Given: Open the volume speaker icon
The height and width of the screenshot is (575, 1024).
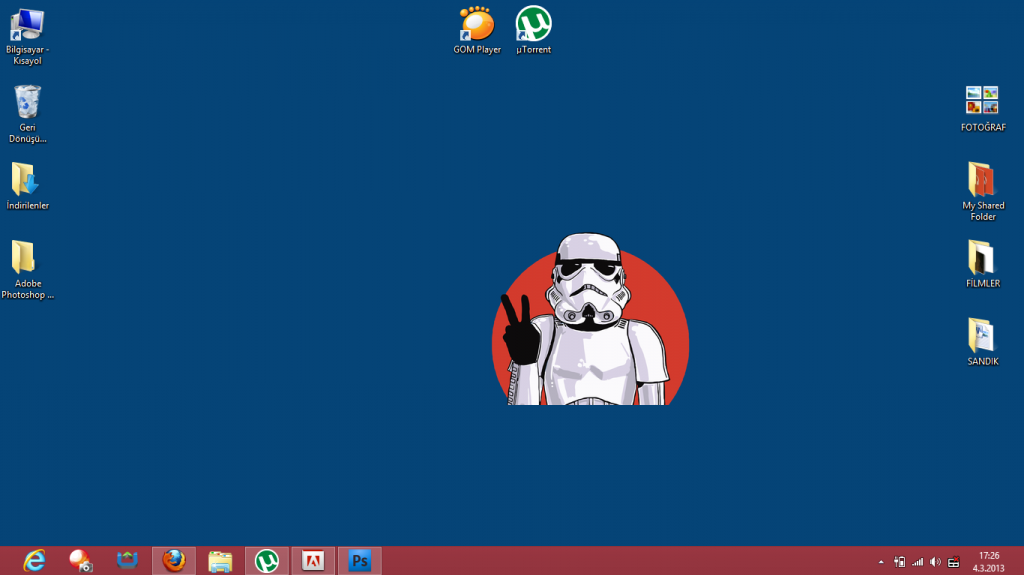Looking at the screenshot, I should (x=935, y=562).
